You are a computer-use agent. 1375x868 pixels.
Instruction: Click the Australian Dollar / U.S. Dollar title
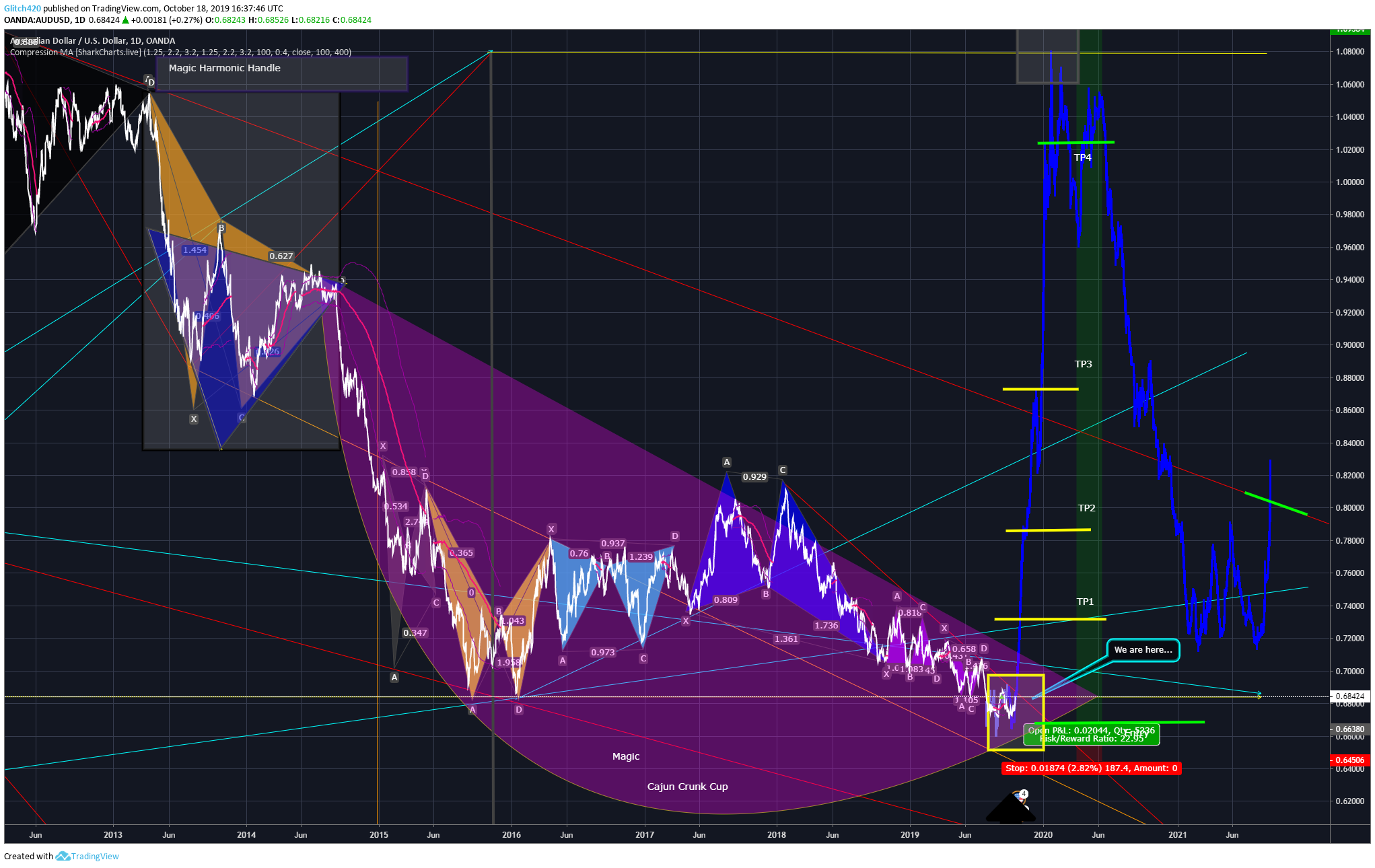point(92,41)
